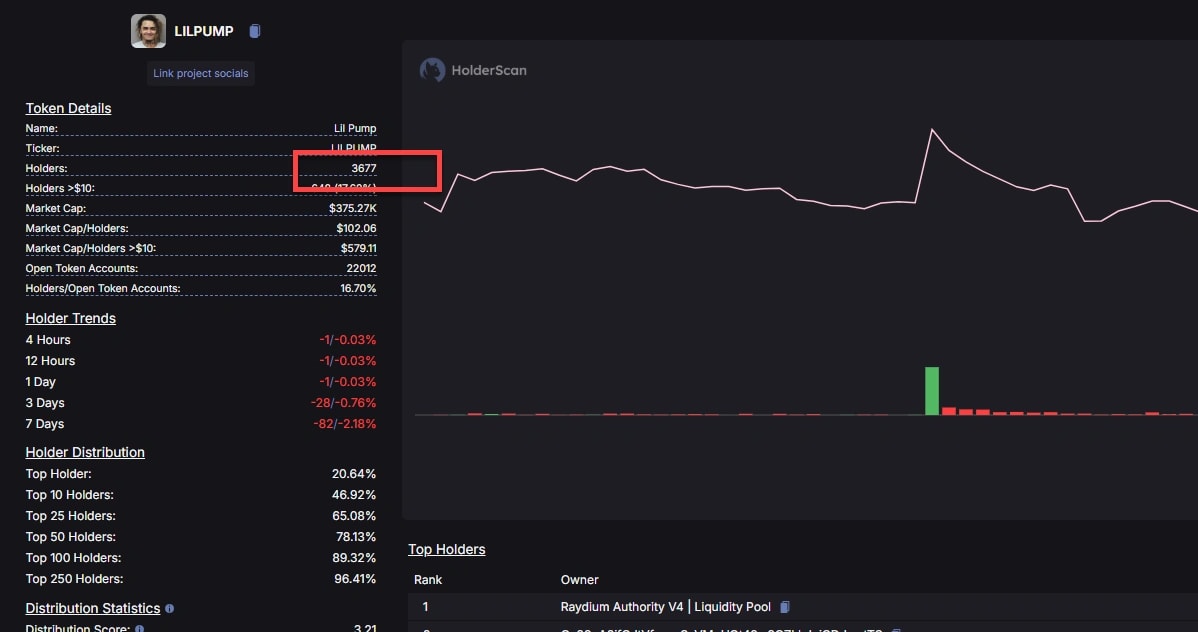The width and height of the screenshot is (1198, 632).
Task: Click the Distribution Score info icon
Action: coord(139,628)
